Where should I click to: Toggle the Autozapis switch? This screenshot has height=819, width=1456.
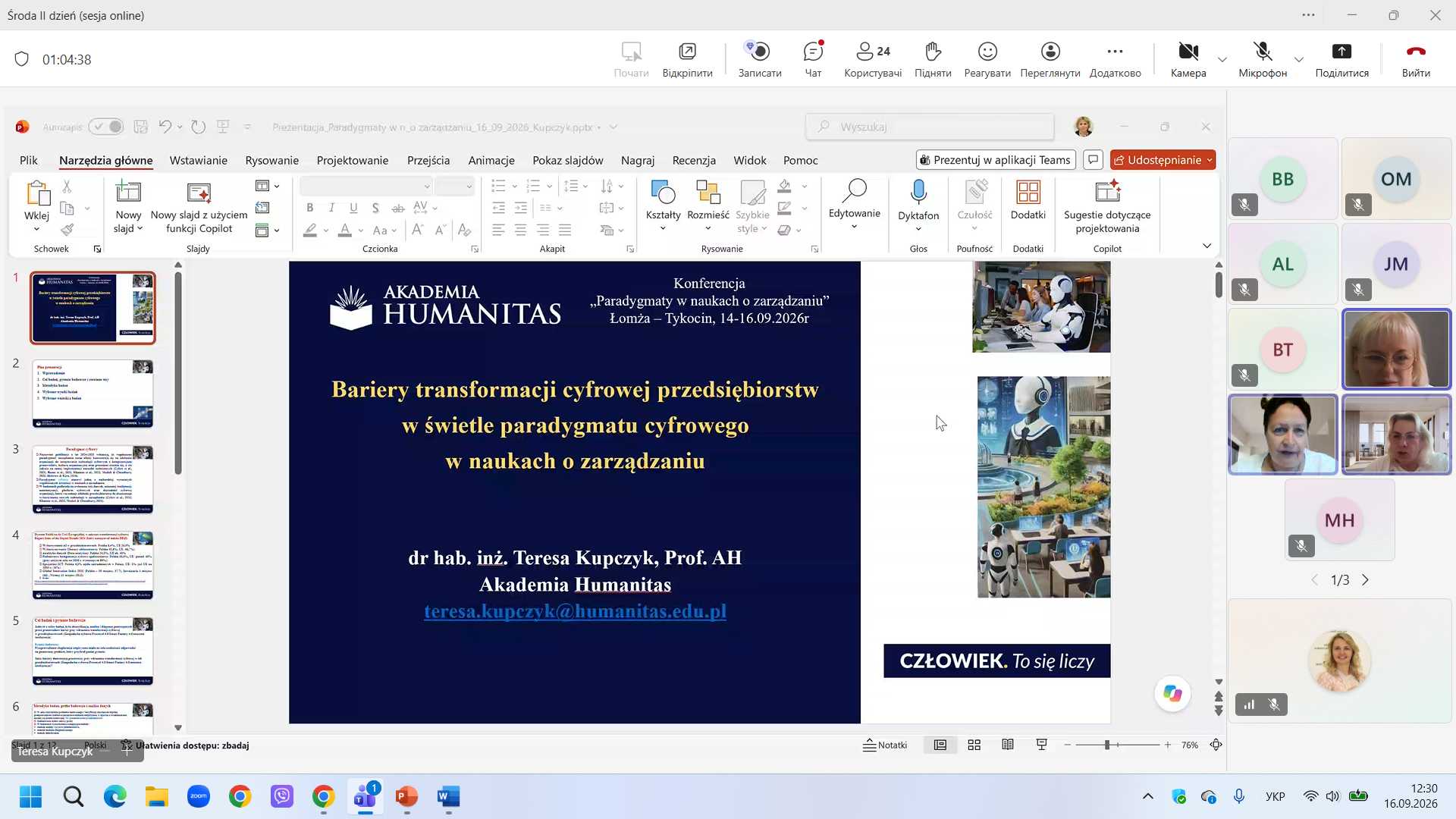coord(106,127)
